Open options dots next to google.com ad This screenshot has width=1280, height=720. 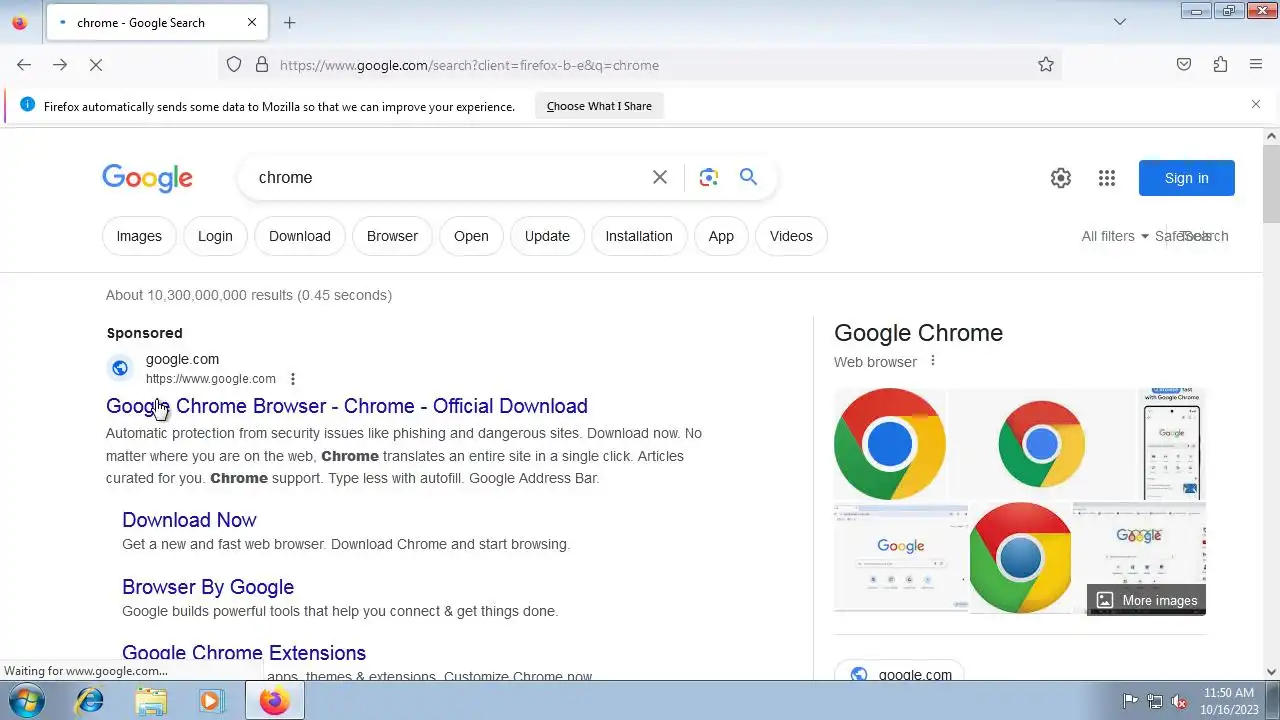point(293,379)
